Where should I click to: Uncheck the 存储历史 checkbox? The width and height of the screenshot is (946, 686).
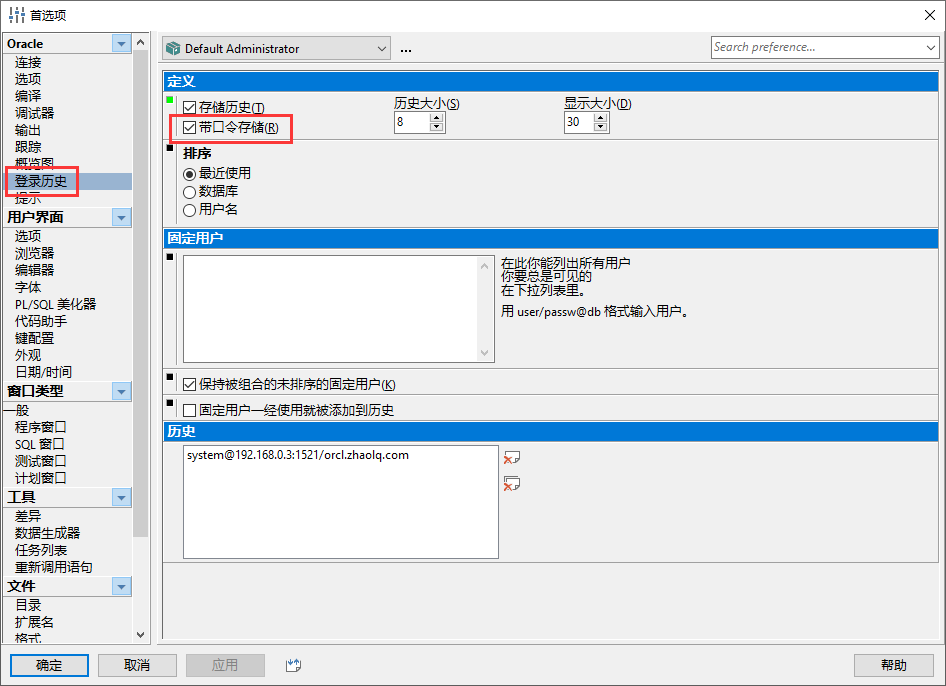(x=190, y=107)
